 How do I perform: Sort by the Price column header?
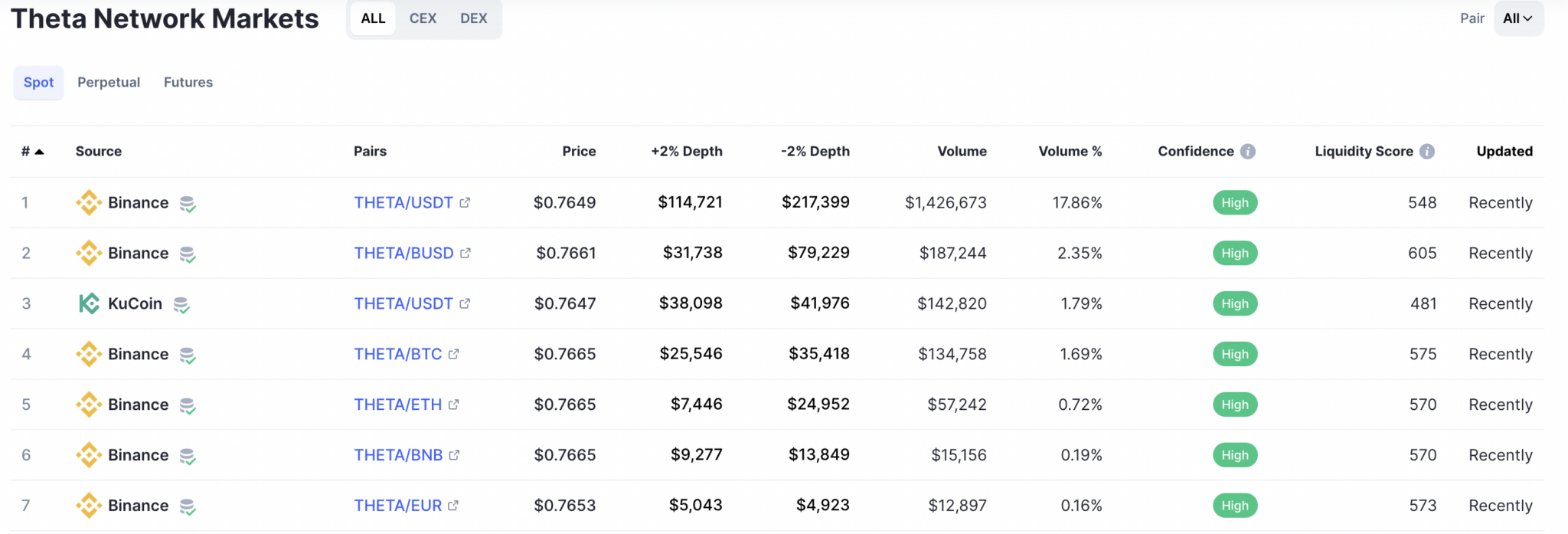point(579,152)
